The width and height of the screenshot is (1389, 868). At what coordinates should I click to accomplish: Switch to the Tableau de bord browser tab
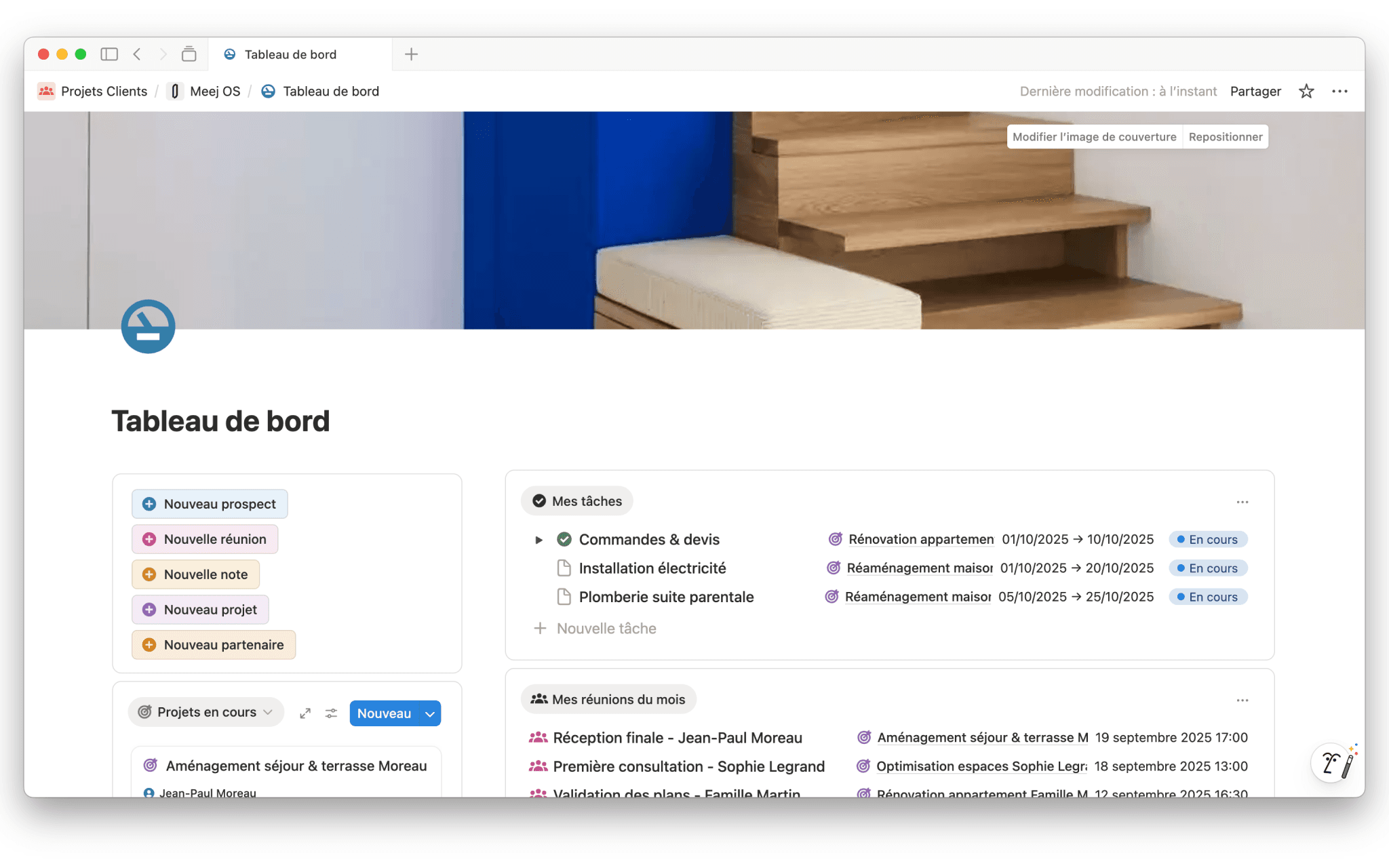(290, 54)
